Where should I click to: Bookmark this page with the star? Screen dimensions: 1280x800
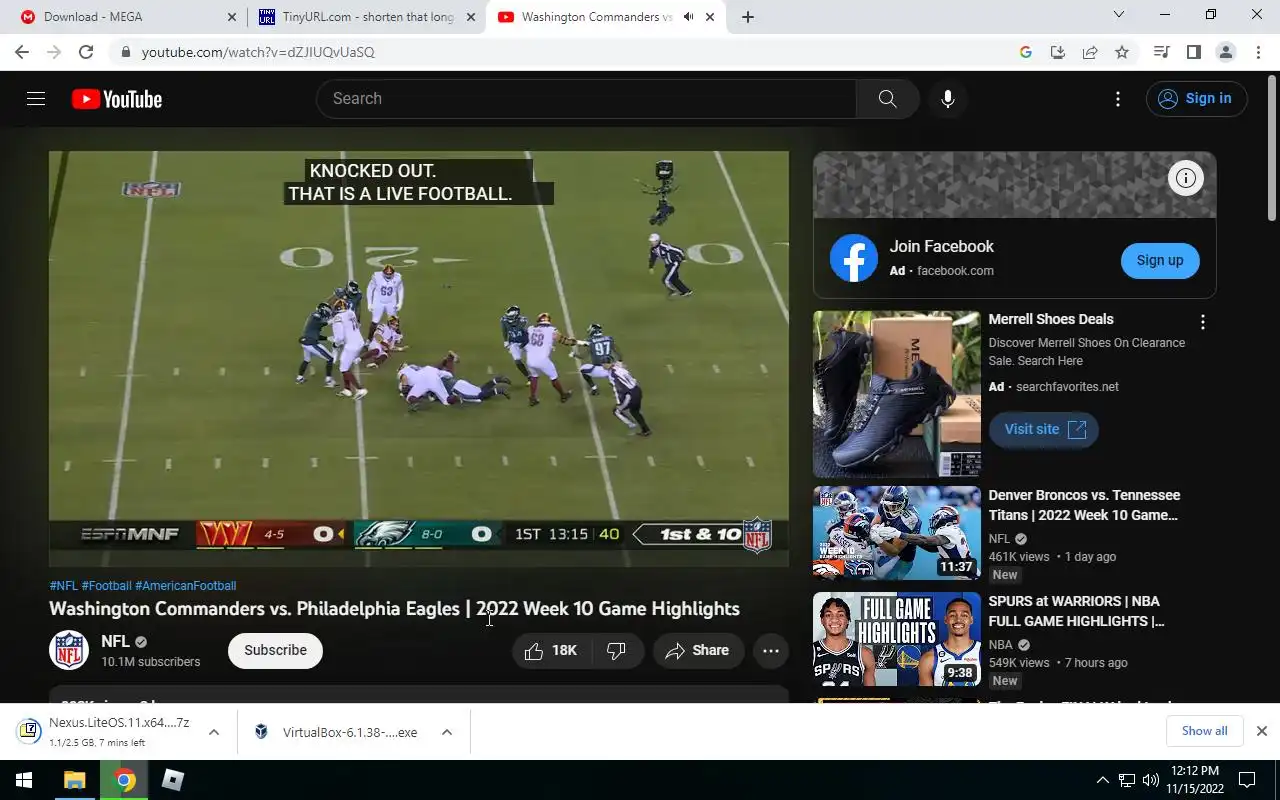click(x=1122, y=52)
